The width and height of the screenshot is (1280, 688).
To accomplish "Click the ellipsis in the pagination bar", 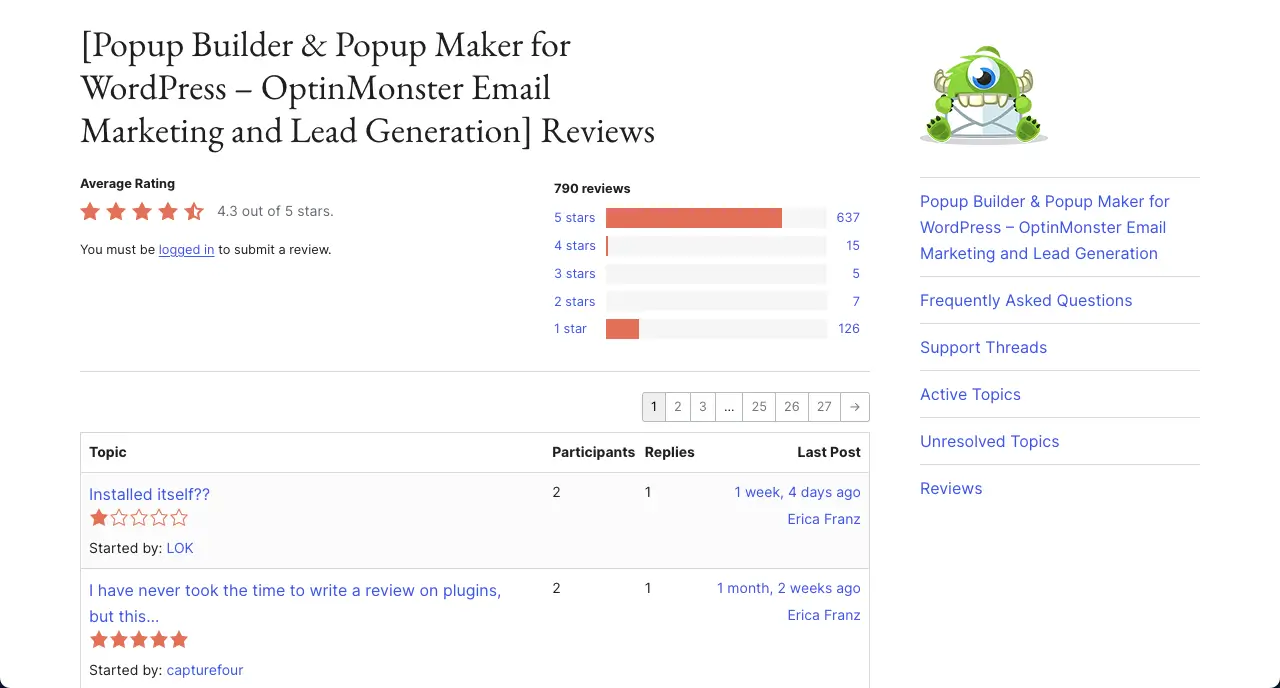I will pyautogui.click(x=729, y=407).
